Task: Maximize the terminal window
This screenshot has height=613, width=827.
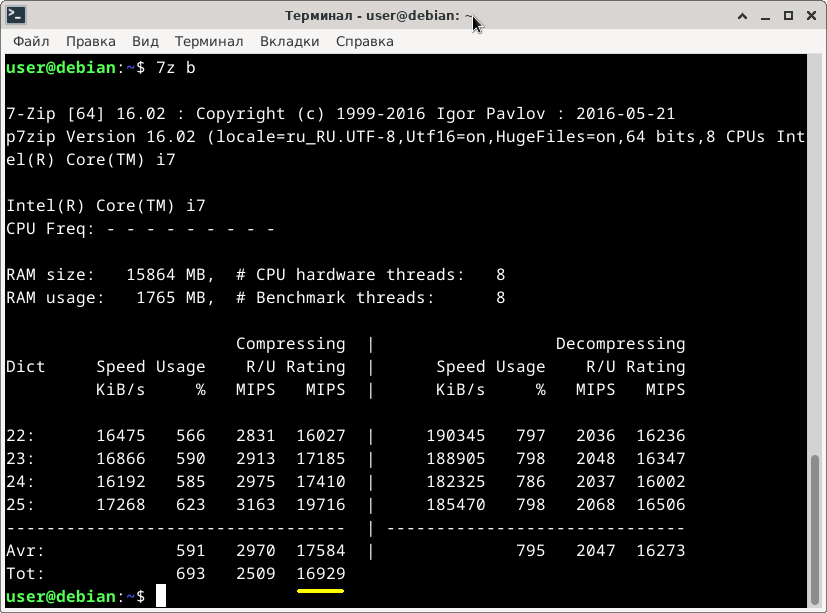Action: (x=788, y=16)
